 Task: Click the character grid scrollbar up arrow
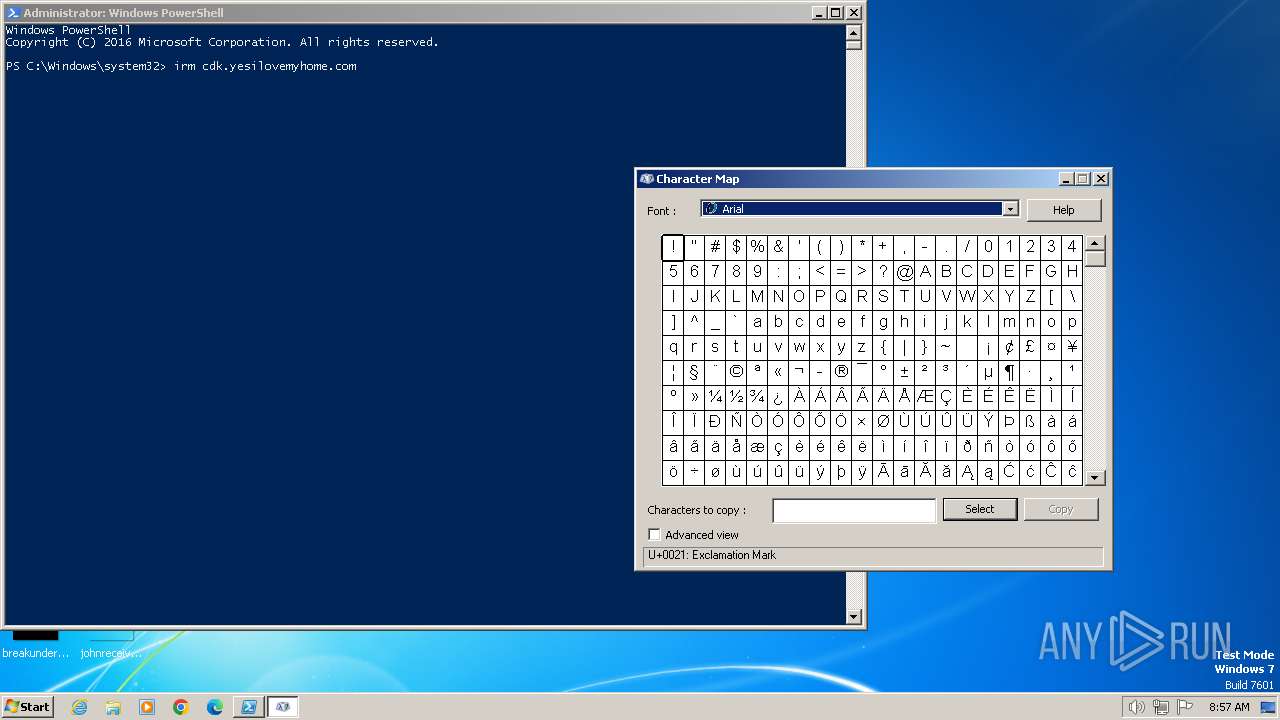tap(1095, 243)
